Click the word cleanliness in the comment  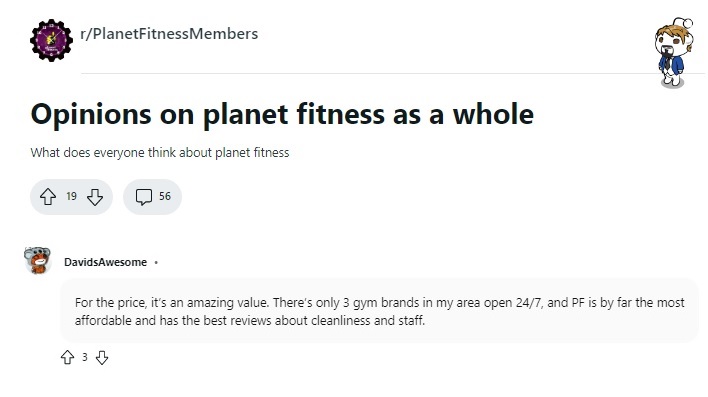(x=341, y=321)
